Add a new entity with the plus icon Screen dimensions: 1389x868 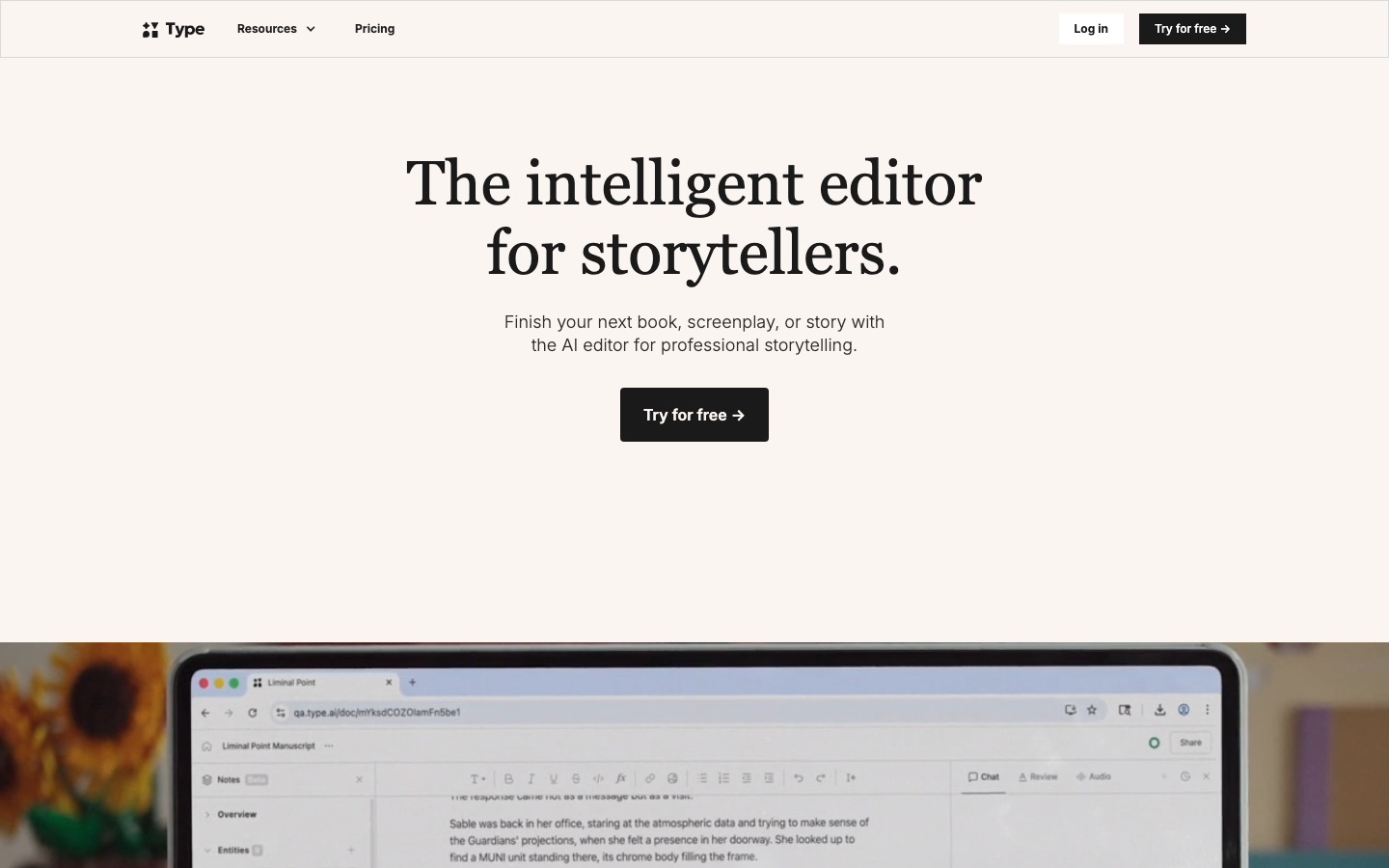click(351, 850)
